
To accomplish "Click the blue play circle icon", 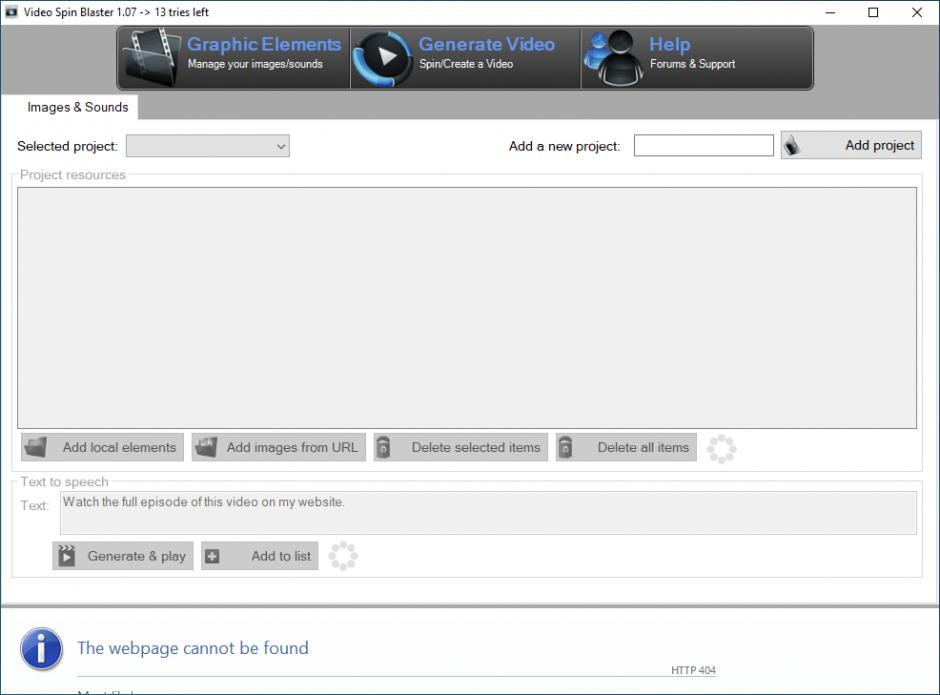I will coord(382,58).
